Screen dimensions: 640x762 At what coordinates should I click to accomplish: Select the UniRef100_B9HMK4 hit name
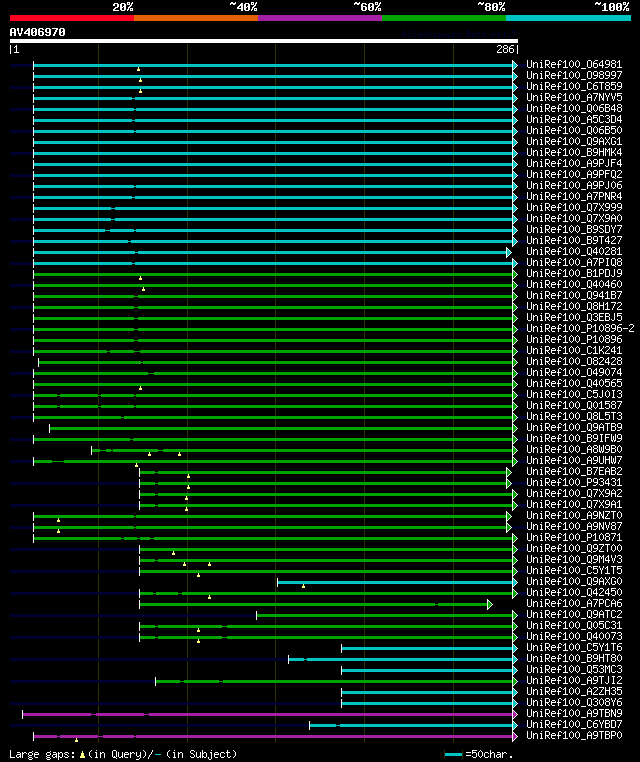click(x=574, y=152)
